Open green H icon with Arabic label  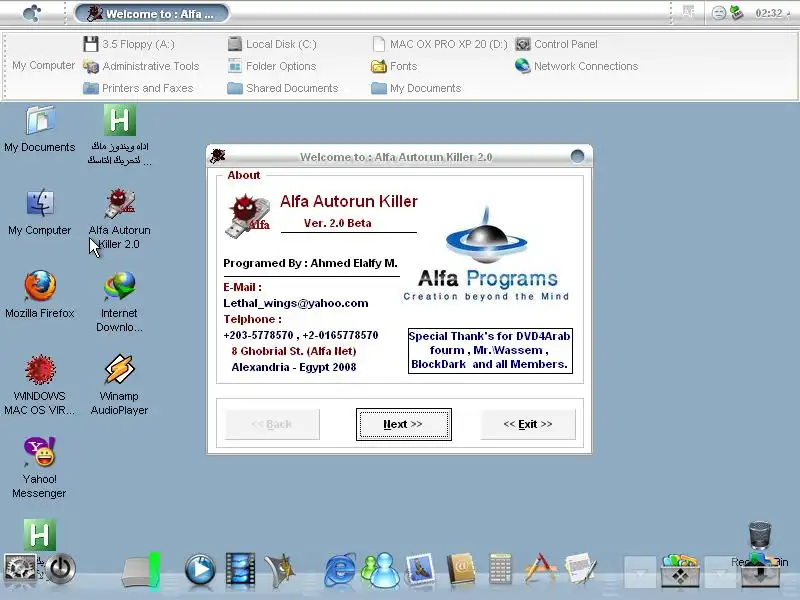(119, 135)
